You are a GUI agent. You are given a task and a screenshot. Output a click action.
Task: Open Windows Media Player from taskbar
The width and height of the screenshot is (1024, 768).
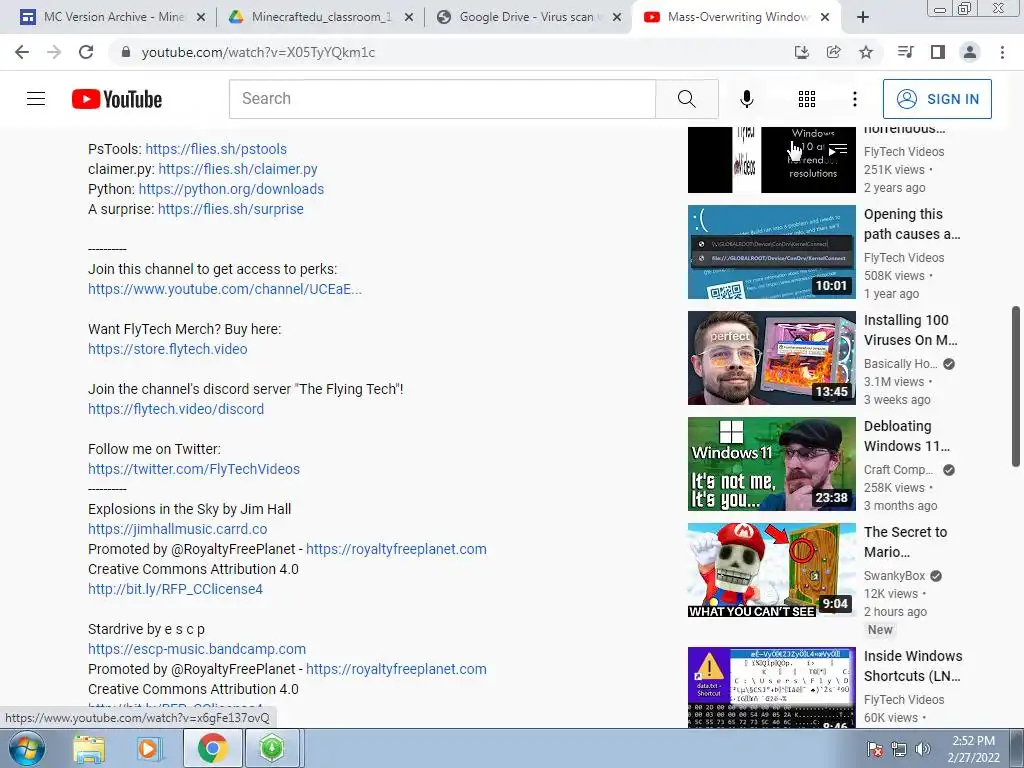click(x=149, y=748)
